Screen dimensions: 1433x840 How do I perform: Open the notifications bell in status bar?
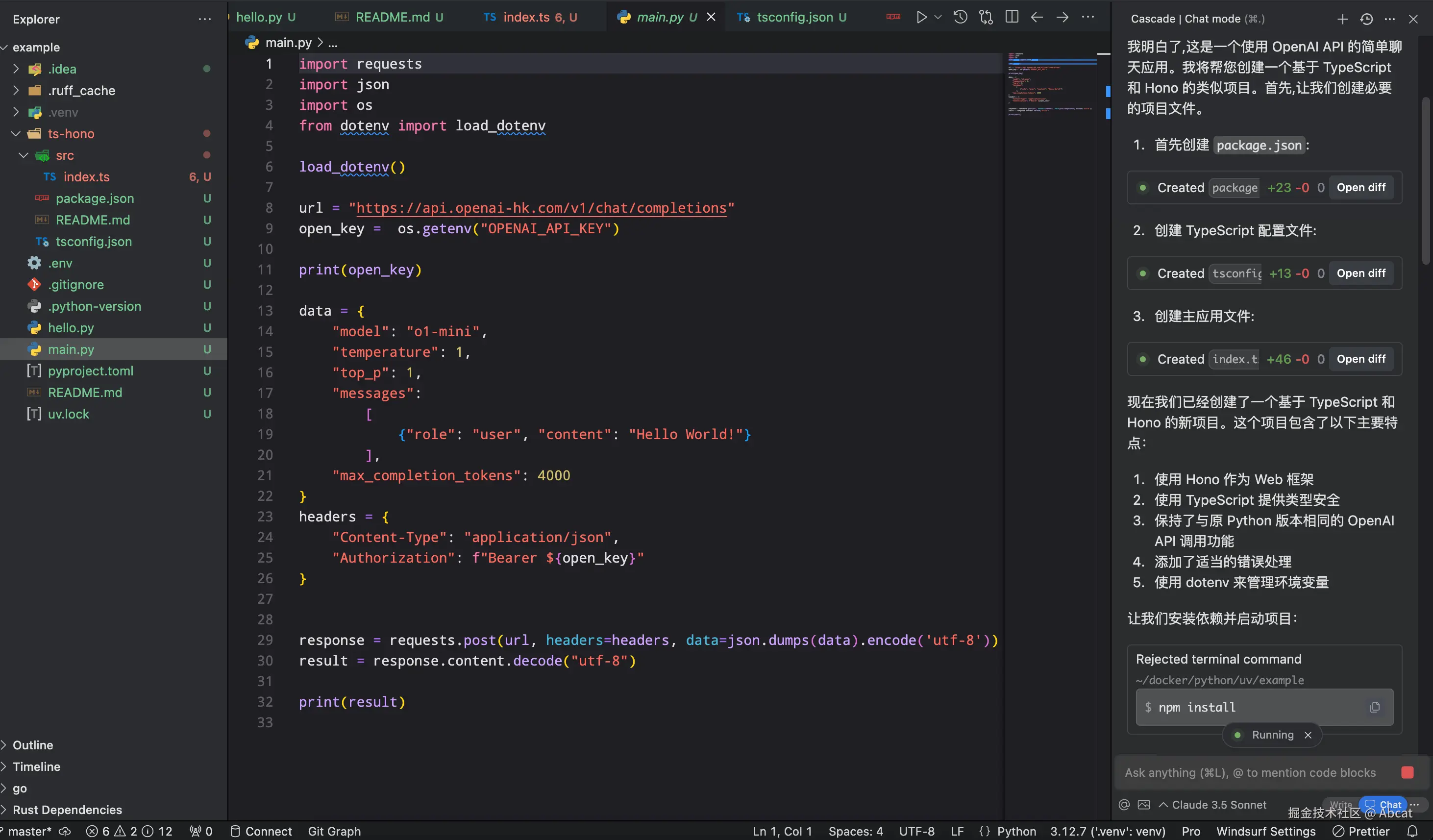[1412, 831]
